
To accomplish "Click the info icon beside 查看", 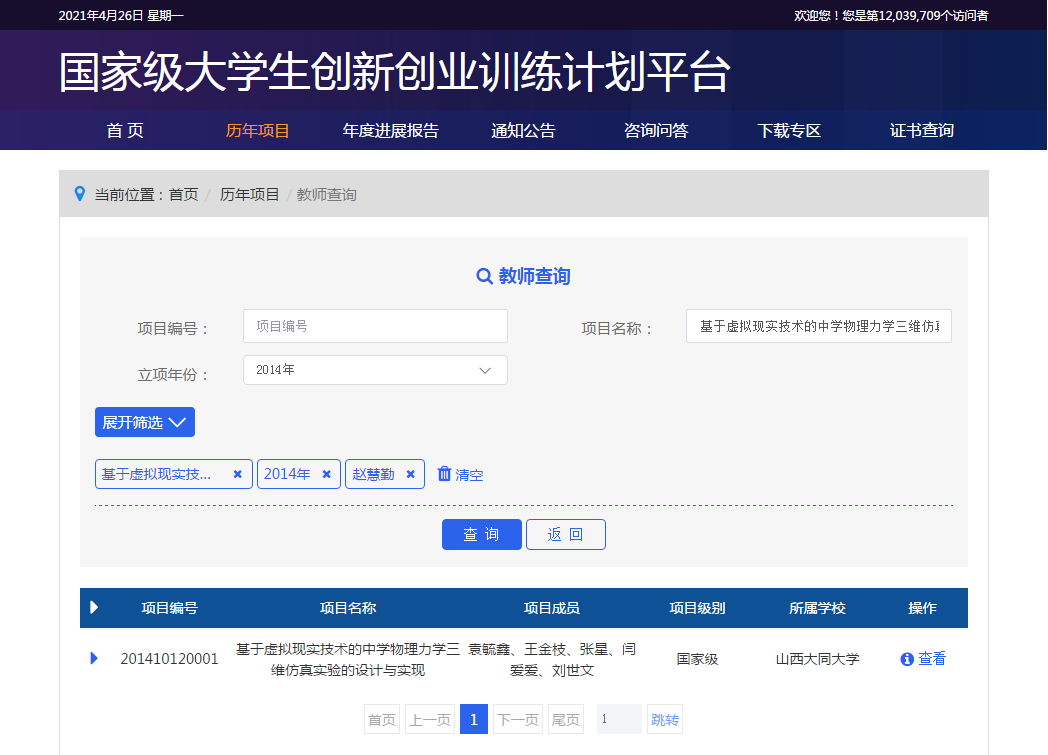I will 907,659.
